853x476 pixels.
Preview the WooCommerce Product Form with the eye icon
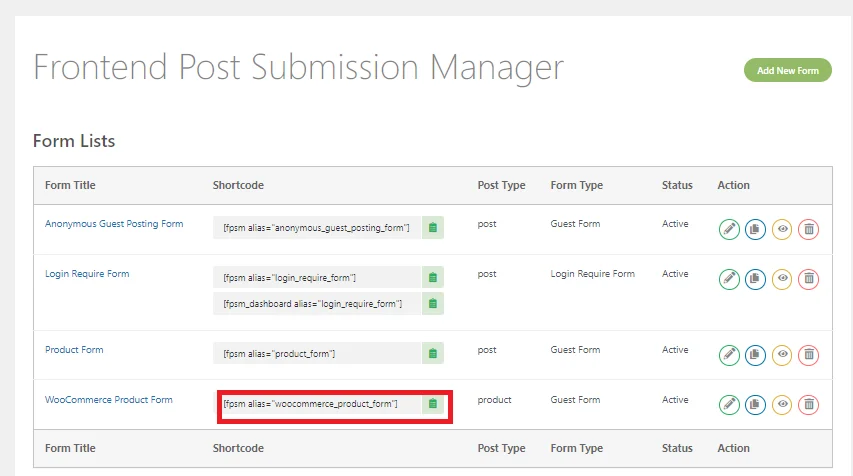click(783, 405)
